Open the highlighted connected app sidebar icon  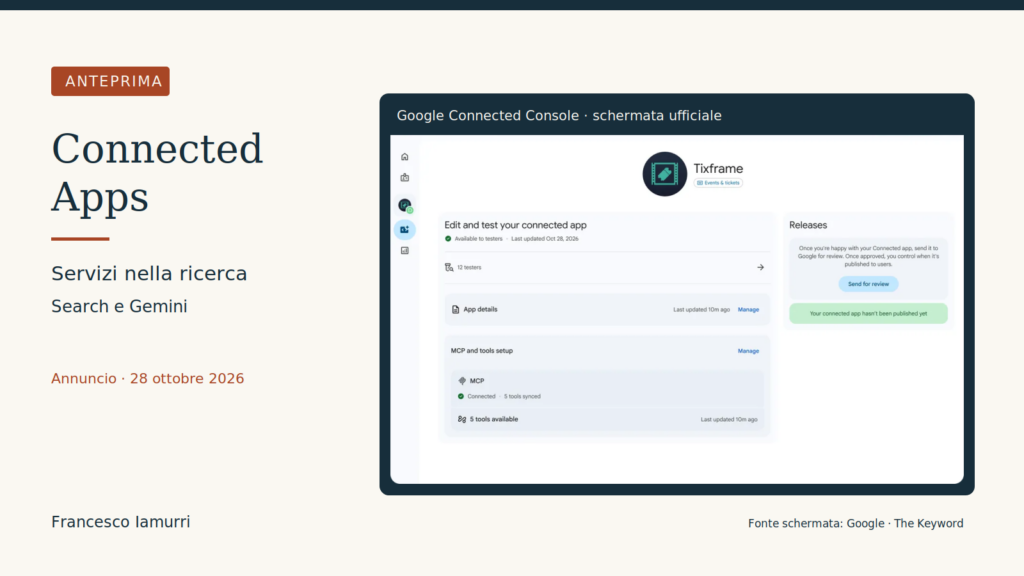(x=404, y=230)
